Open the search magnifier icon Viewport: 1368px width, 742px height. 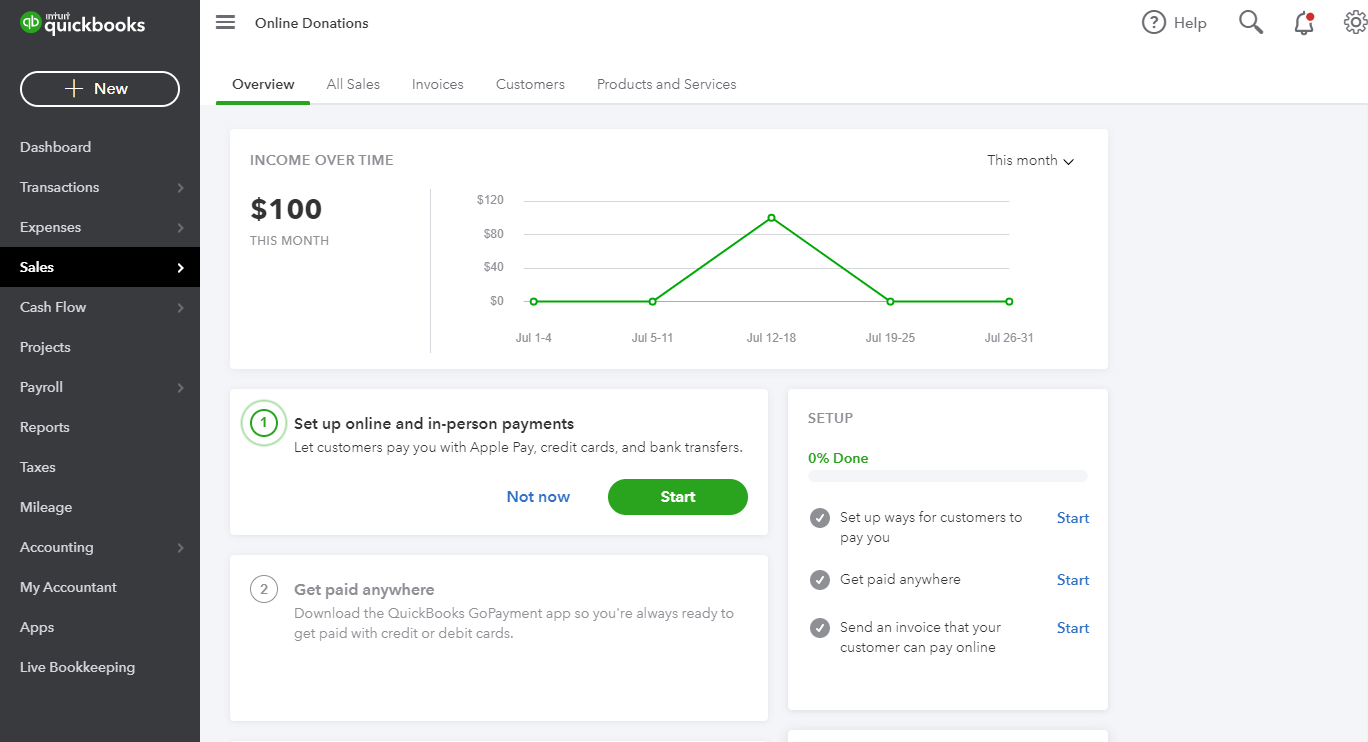[1251, 22]
